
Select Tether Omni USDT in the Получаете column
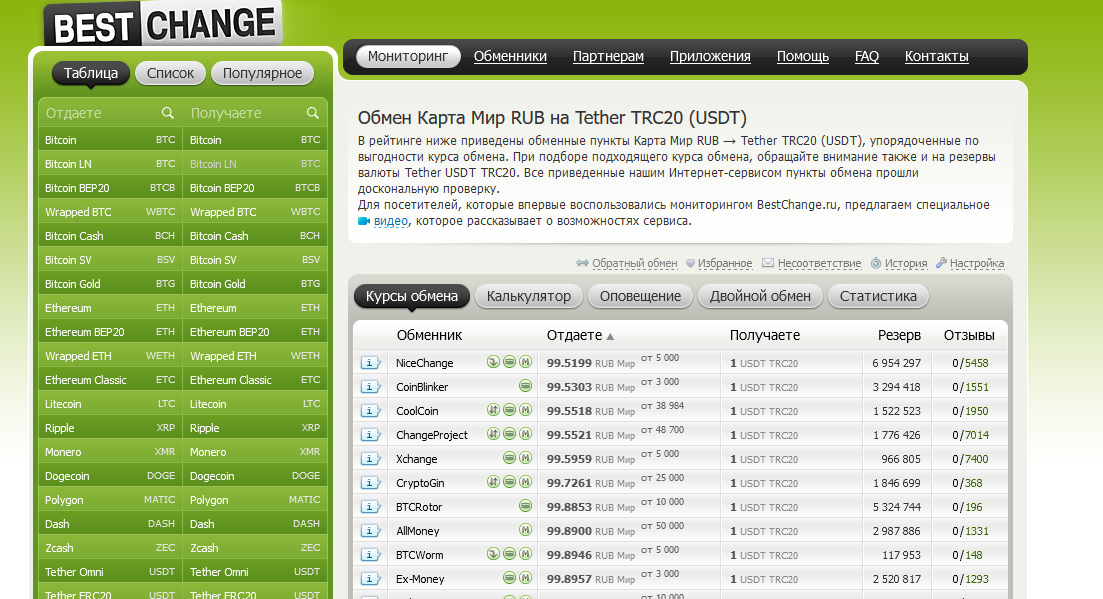pos(255,572)
